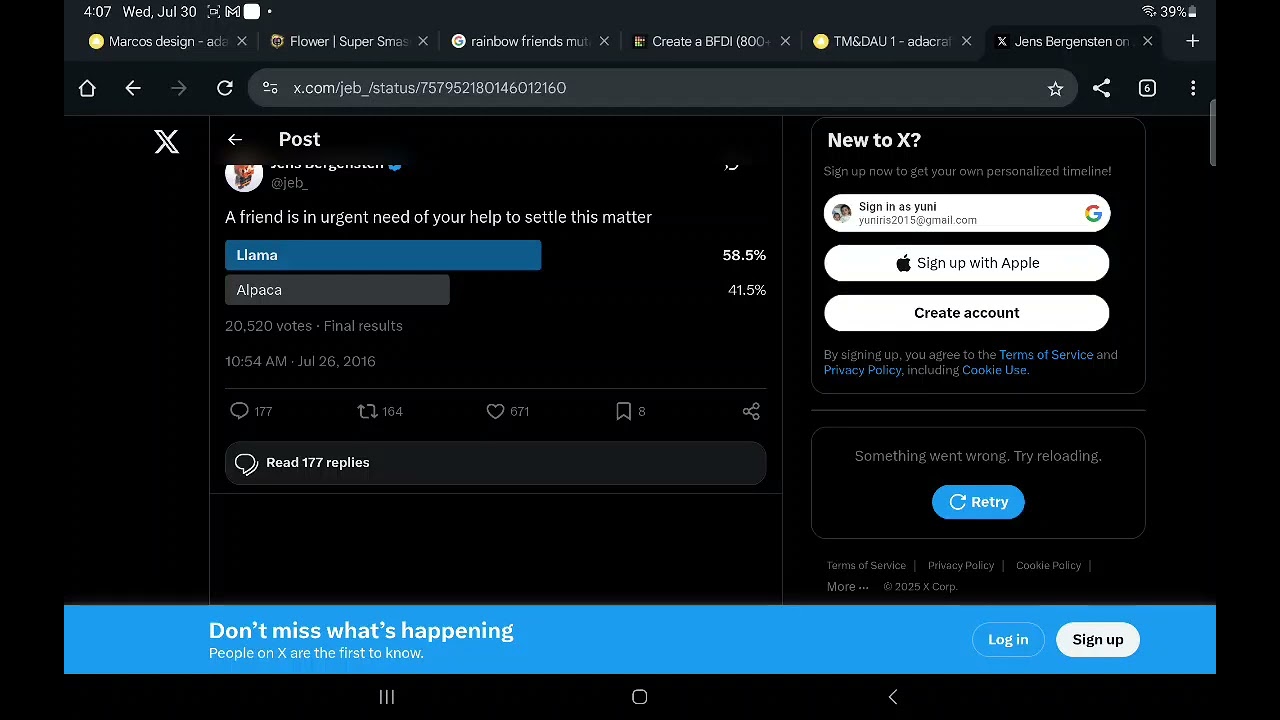Open the Terms of Service link
1280x720 pixels.
click(x=1045, y=355)
